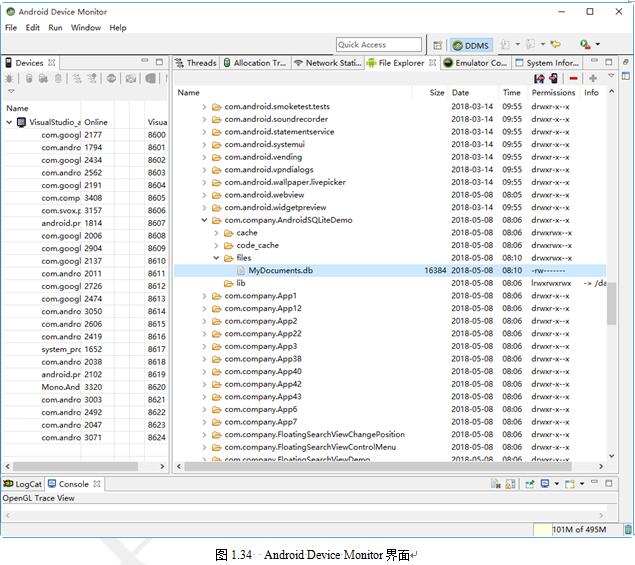The width and height of the screenshot is (635, 565).
Task: Collapse the VisualStudio device node
Action: click(x=9, y=122)
